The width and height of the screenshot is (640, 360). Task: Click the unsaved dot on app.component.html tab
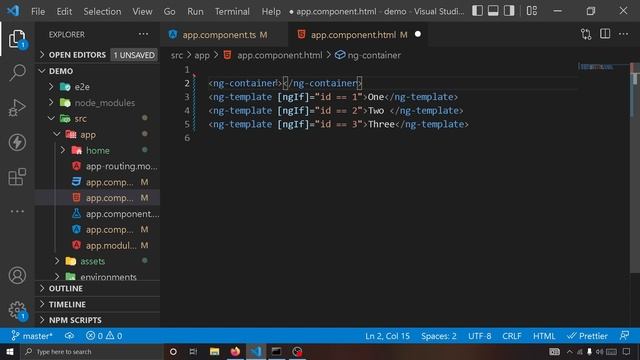point(418,34)
